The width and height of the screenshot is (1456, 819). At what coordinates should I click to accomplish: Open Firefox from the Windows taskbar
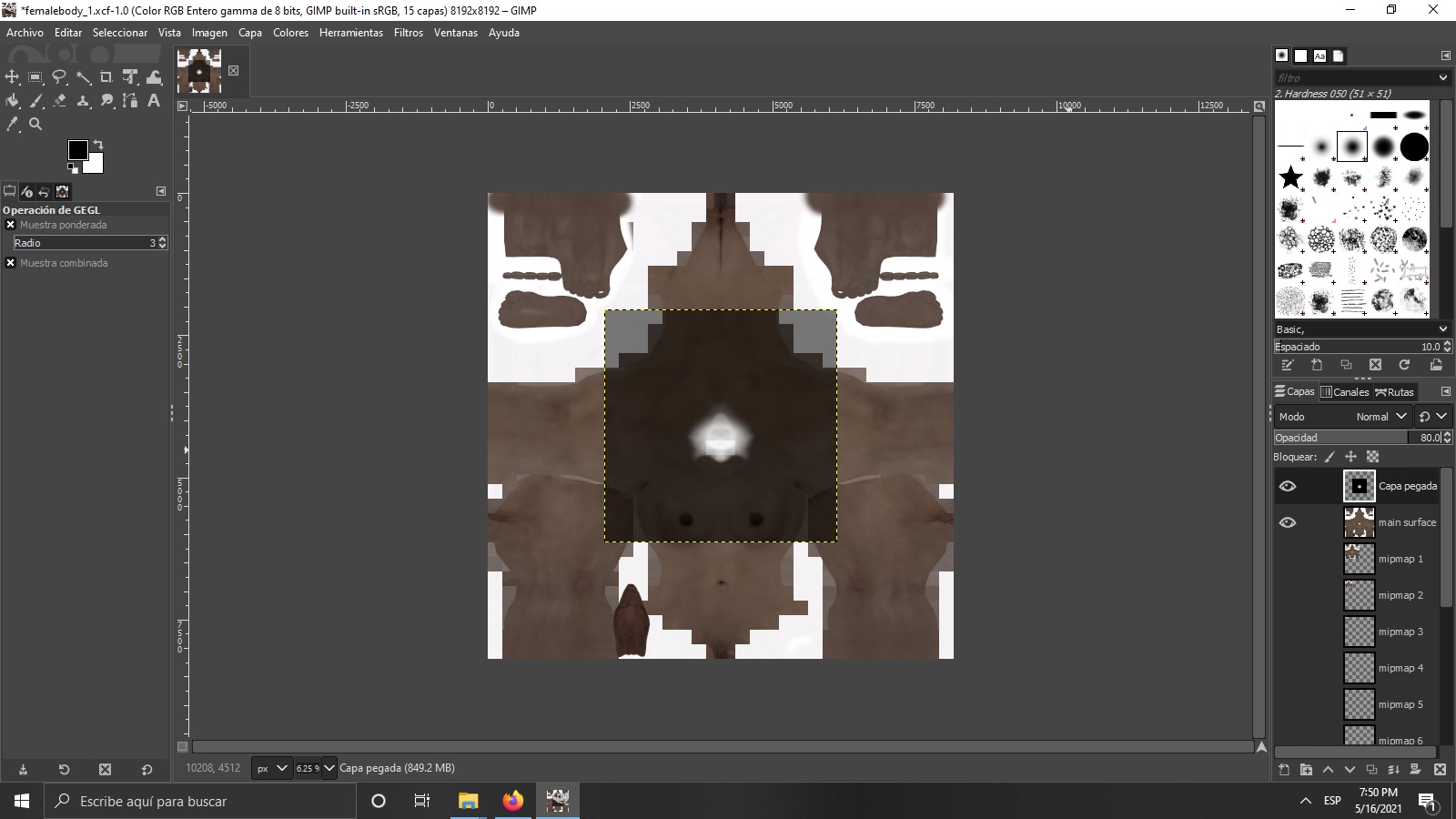tap(513, 801)
